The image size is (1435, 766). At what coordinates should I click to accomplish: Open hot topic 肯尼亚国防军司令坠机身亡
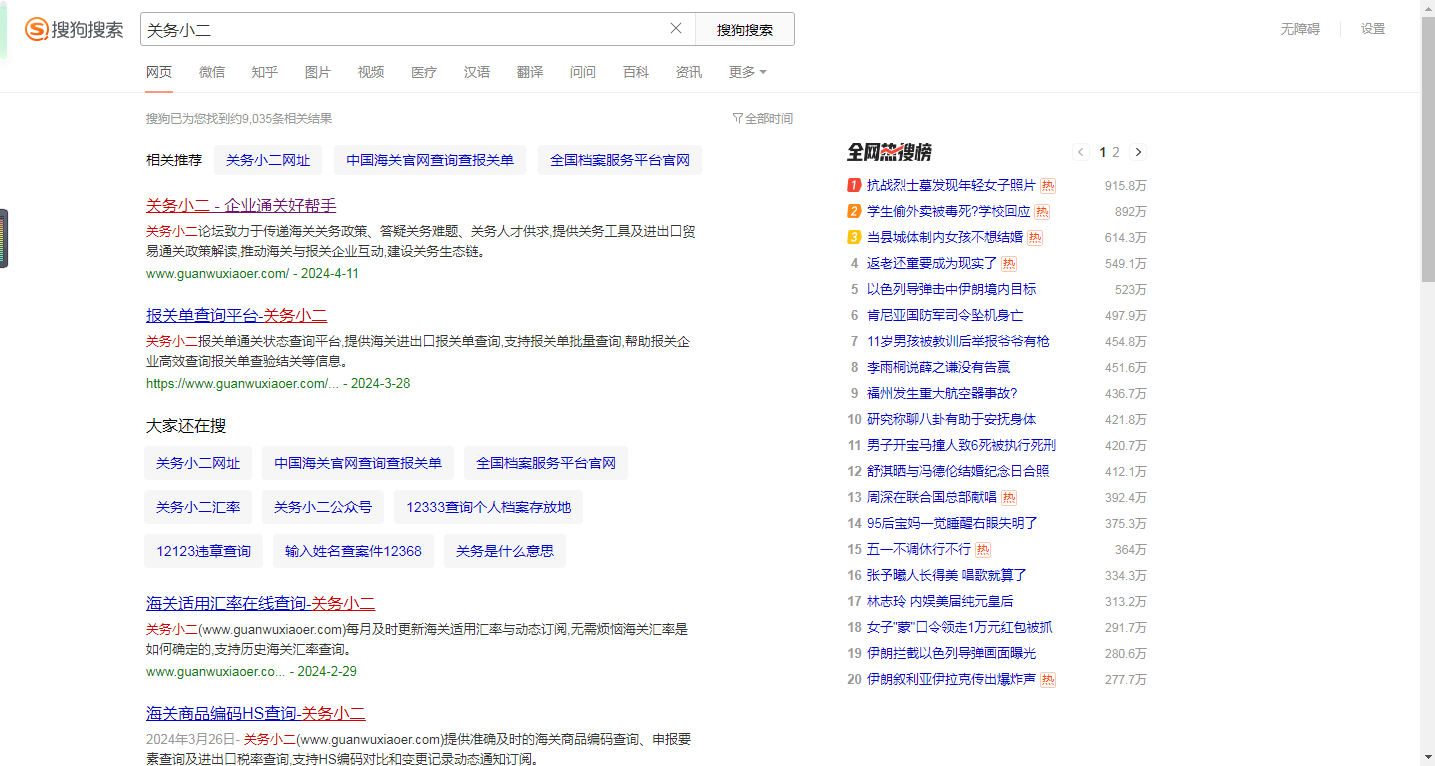[x=945, y=315]
